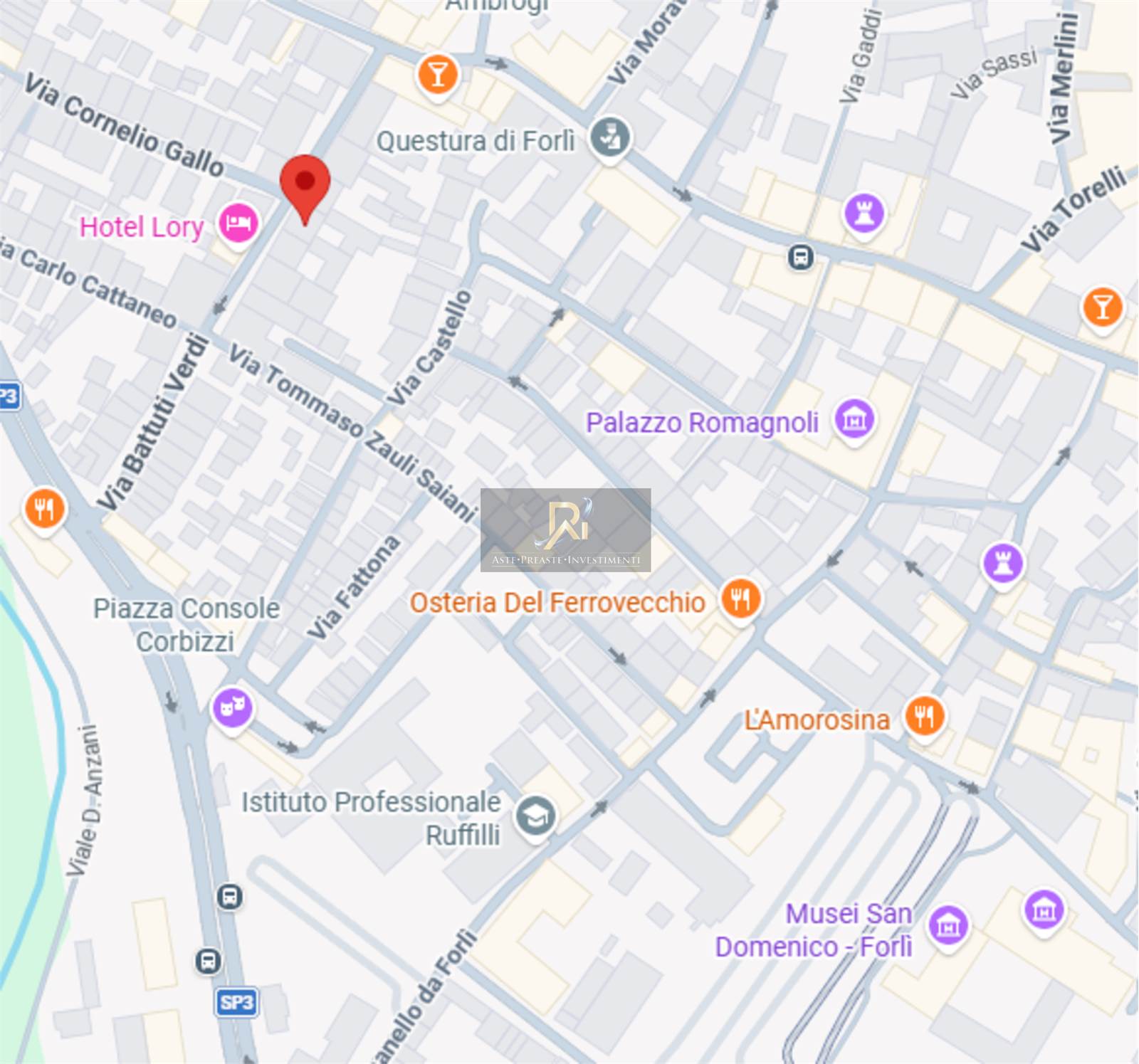Open the Istituto Professionale Ruffilli school icon
The height and width of the screenshot is (1064, 1139).
536,816
